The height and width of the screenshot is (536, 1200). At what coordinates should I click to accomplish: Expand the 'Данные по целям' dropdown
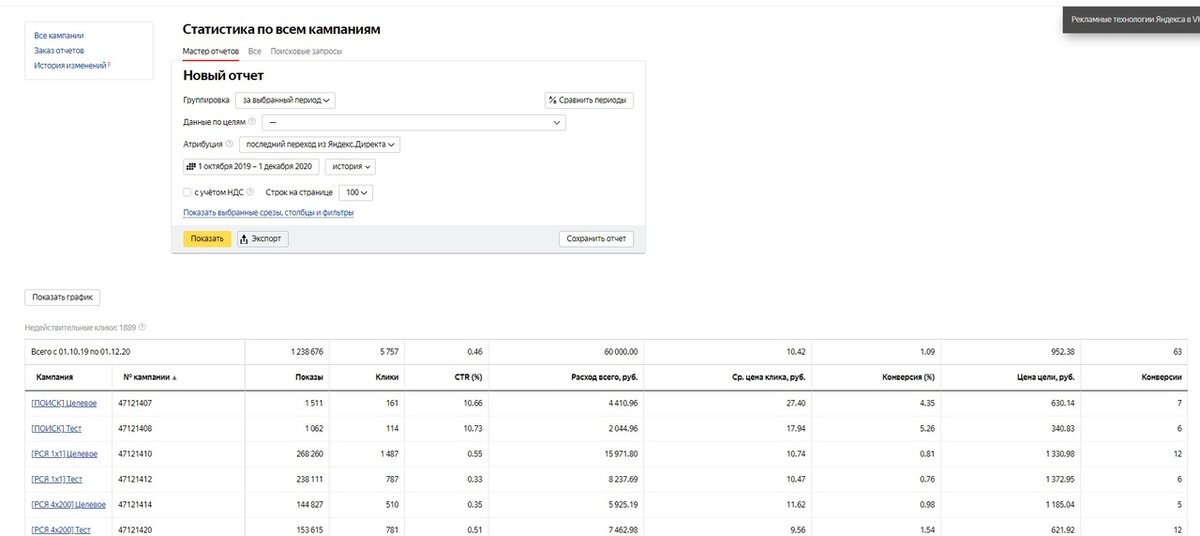coord(414,122)
